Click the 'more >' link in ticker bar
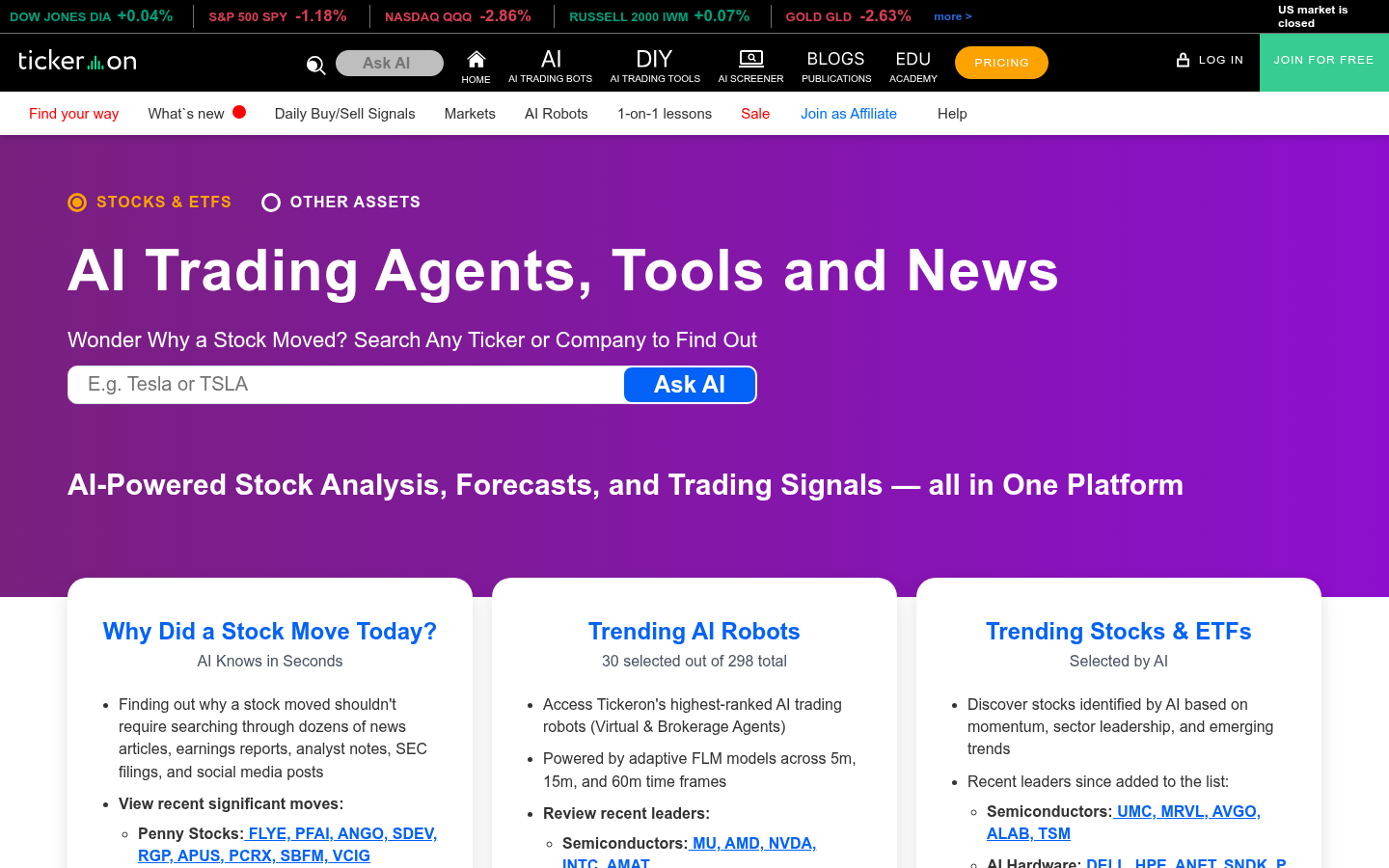The width and height of the screenshot is (1389, 868). click(953, 16)
